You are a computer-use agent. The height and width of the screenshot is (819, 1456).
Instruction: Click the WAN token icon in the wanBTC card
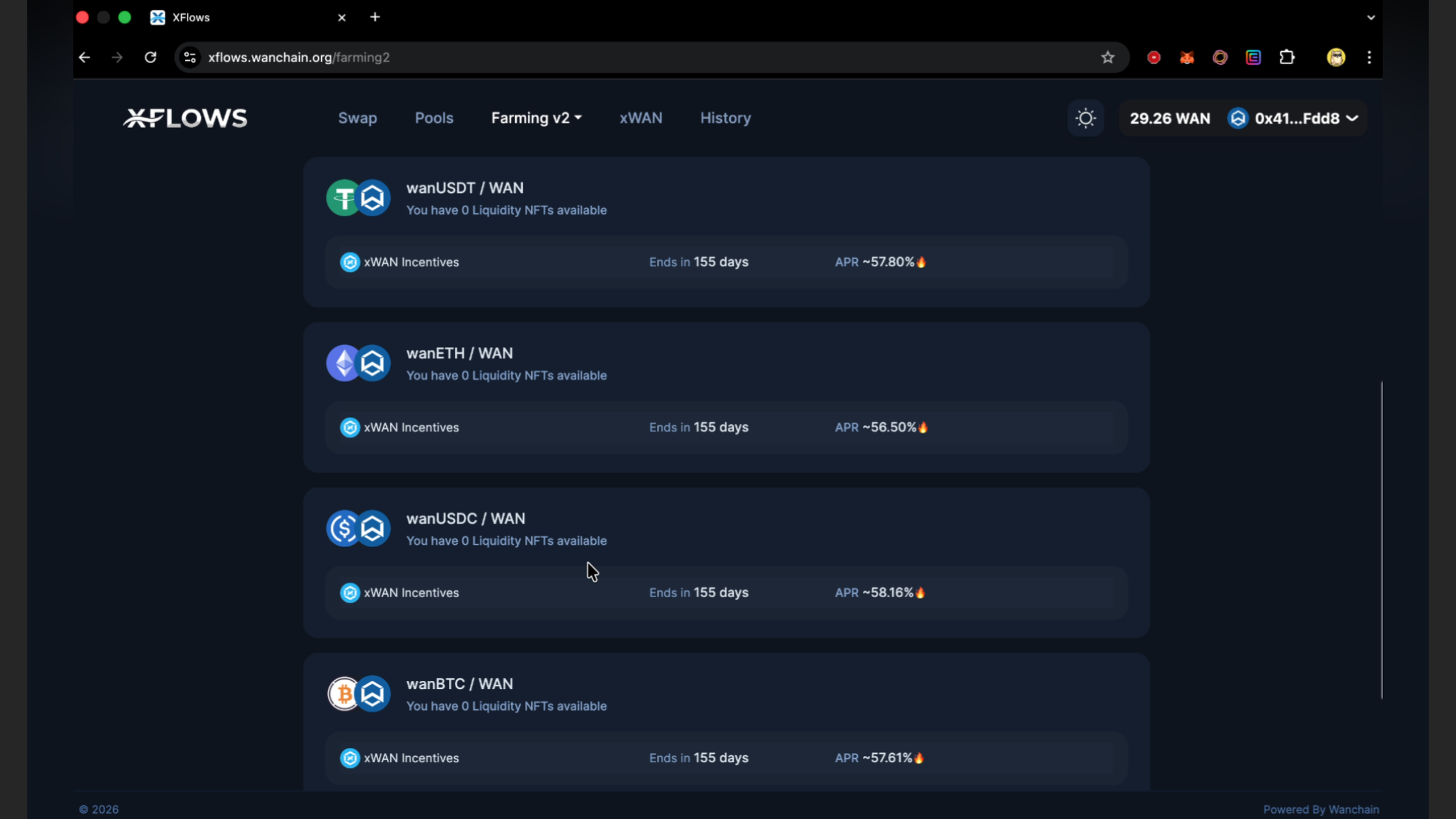[373, 693]
